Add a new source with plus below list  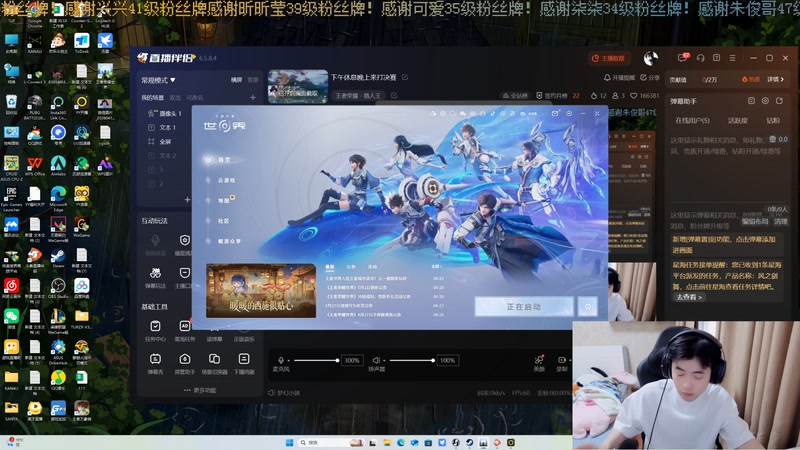[187, 199]
